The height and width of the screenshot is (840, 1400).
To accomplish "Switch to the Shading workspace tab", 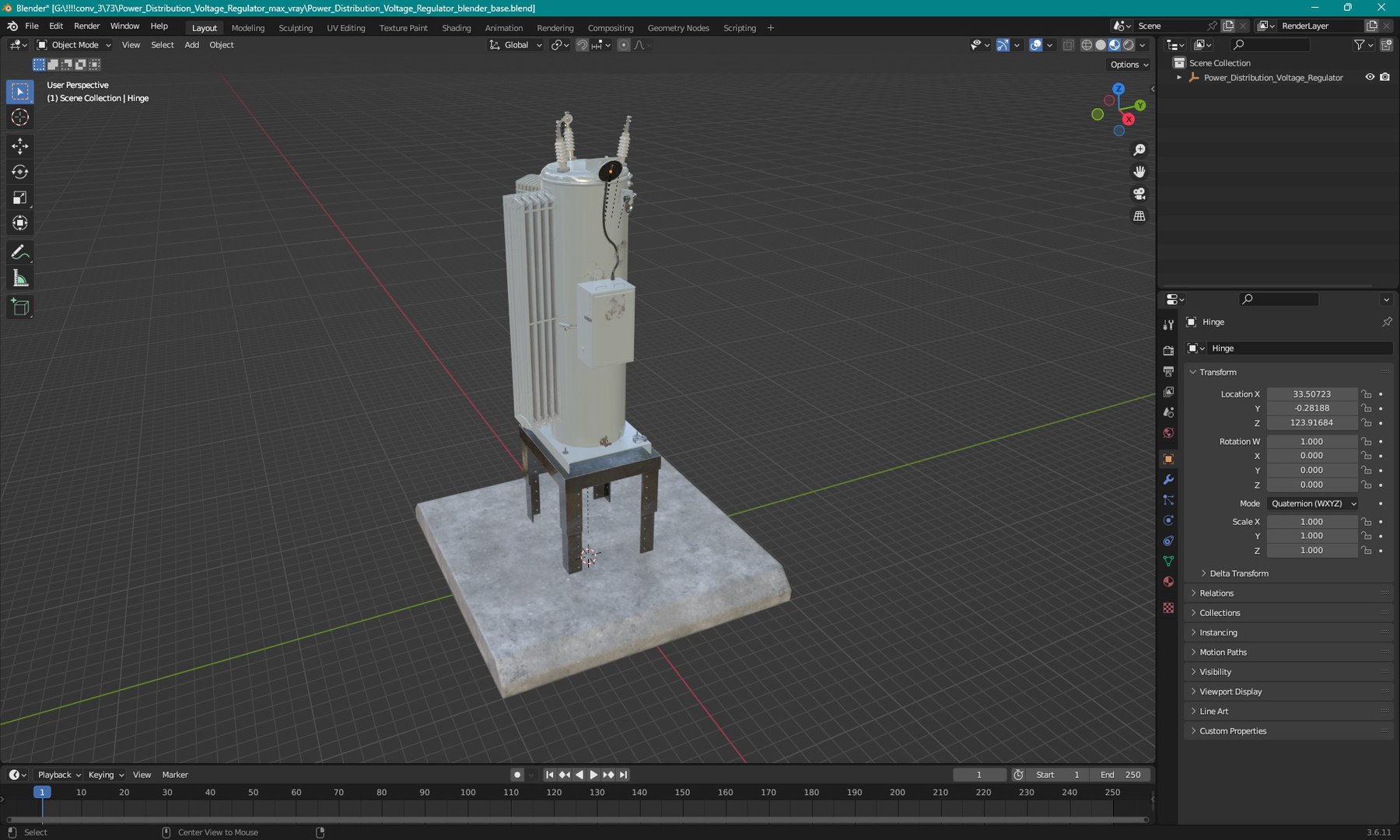I will click(456, 28).
